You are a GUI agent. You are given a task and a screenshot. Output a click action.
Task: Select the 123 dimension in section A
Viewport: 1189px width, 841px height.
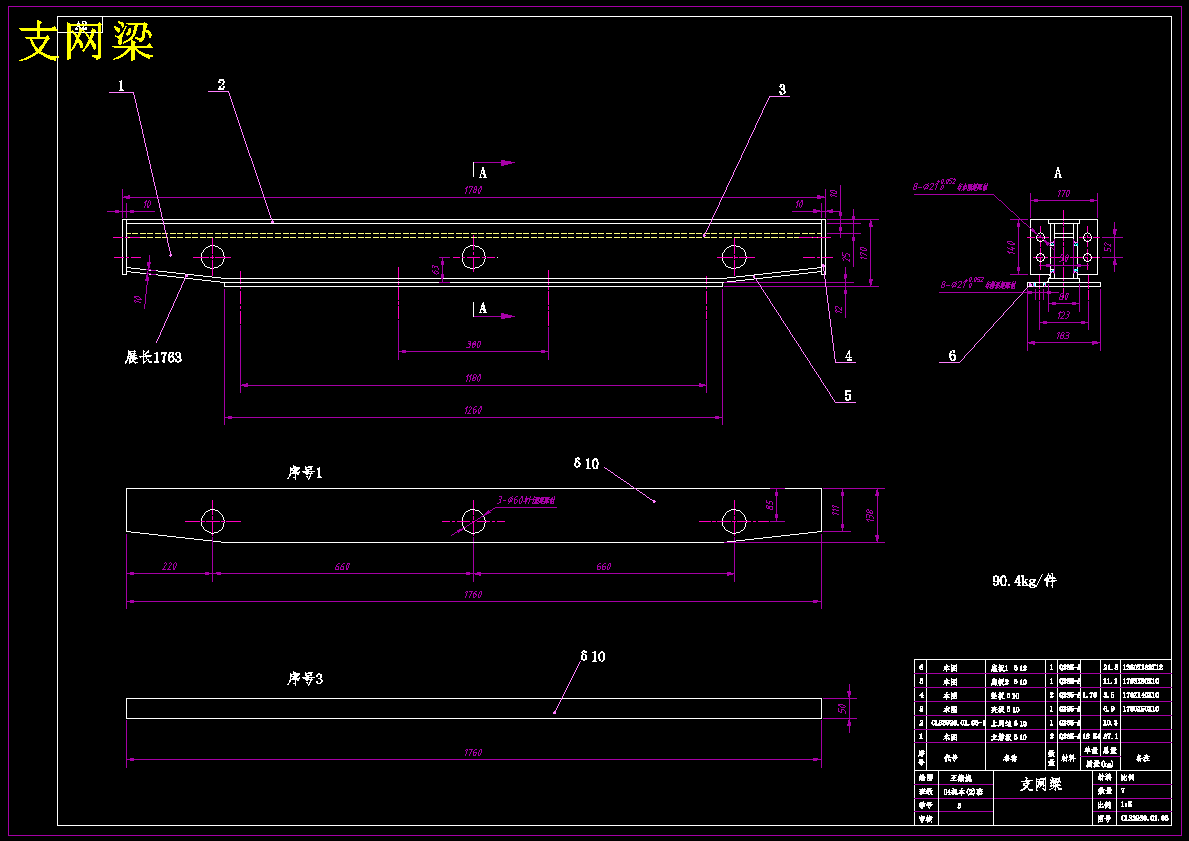pos(1063,315)
